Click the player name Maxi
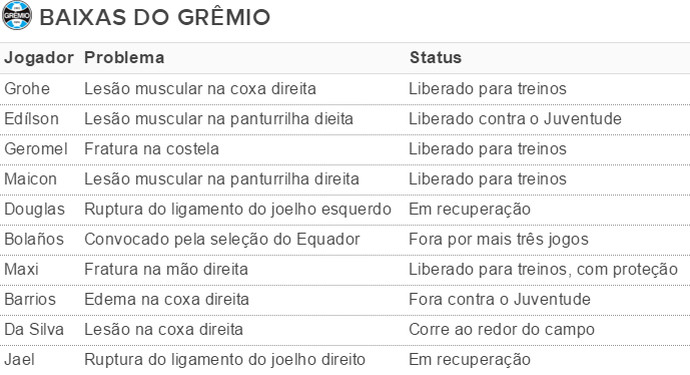Screen dimensions: 690x375 [x=21, y=269]
